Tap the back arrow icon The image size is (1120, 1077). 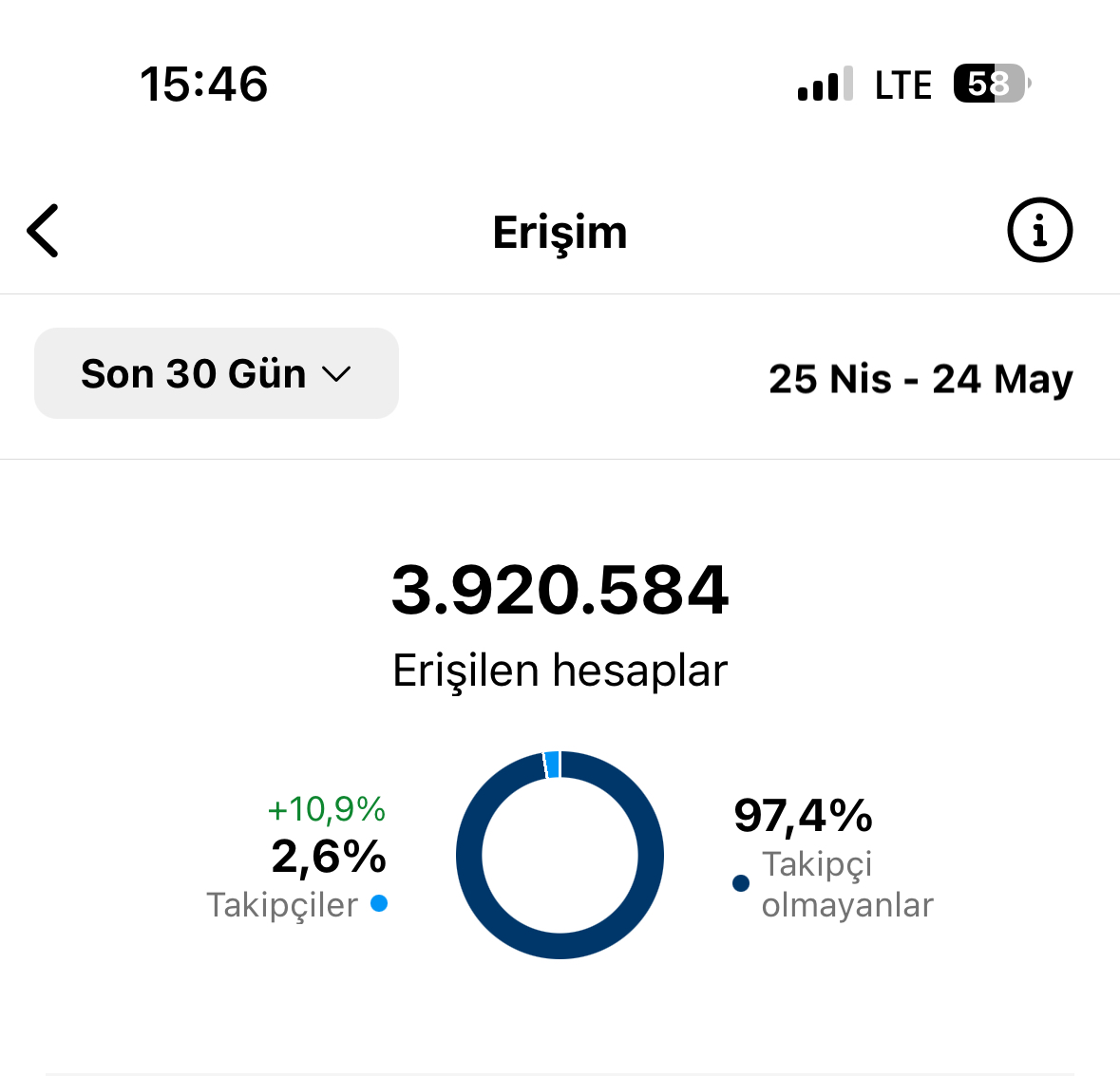point(43,231)
